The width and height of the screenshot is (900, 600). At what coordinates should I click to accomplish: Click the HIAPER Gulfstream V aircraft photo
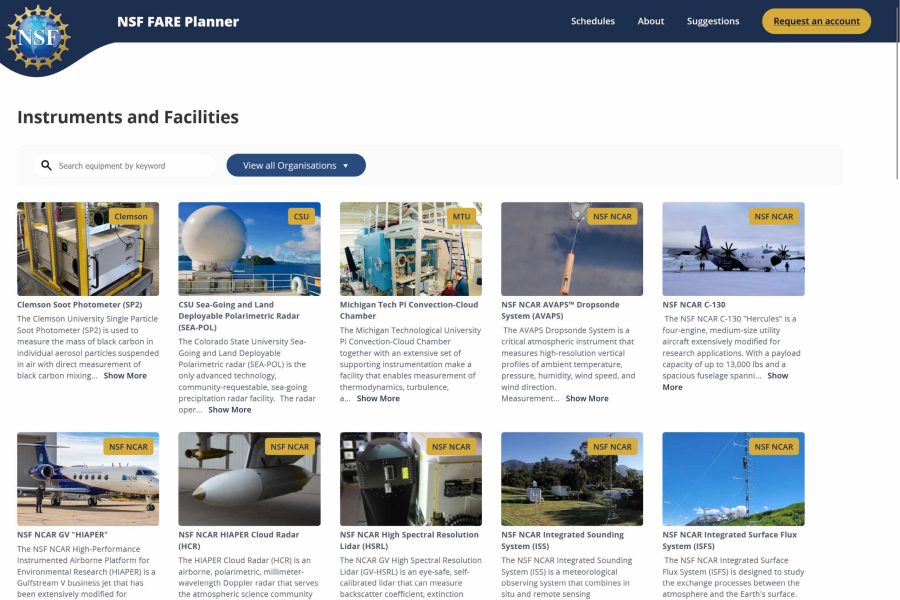coord(88,480)
